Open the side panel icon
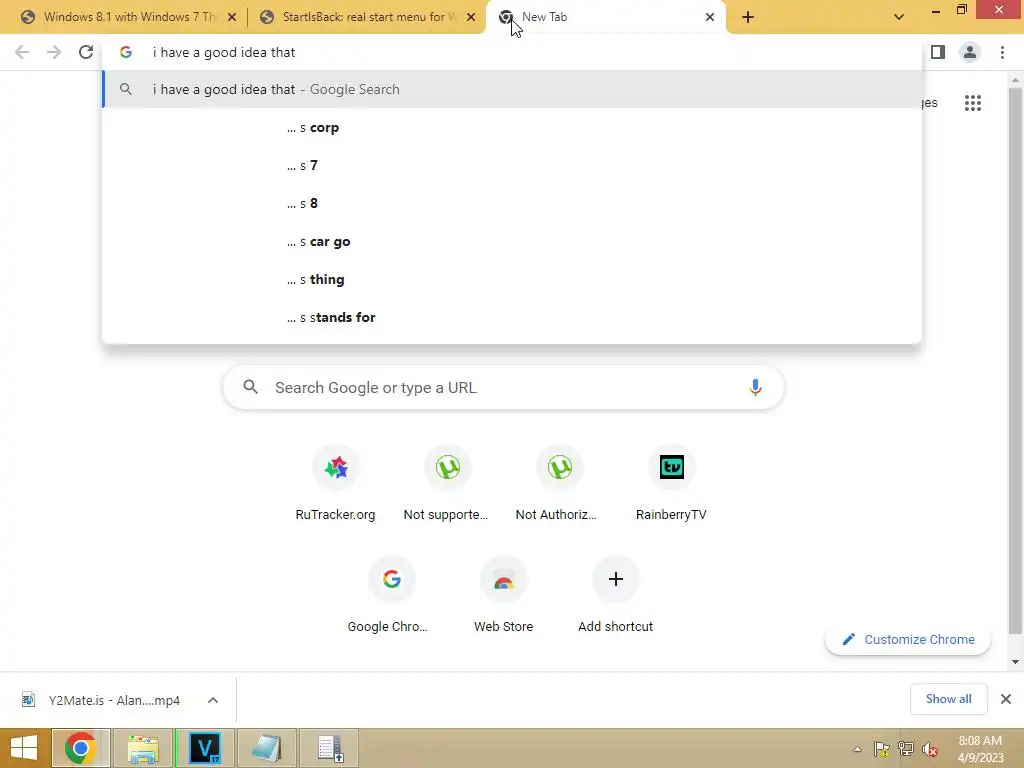1024x768 pixels. pyautogui.click(x=938, y=52)
